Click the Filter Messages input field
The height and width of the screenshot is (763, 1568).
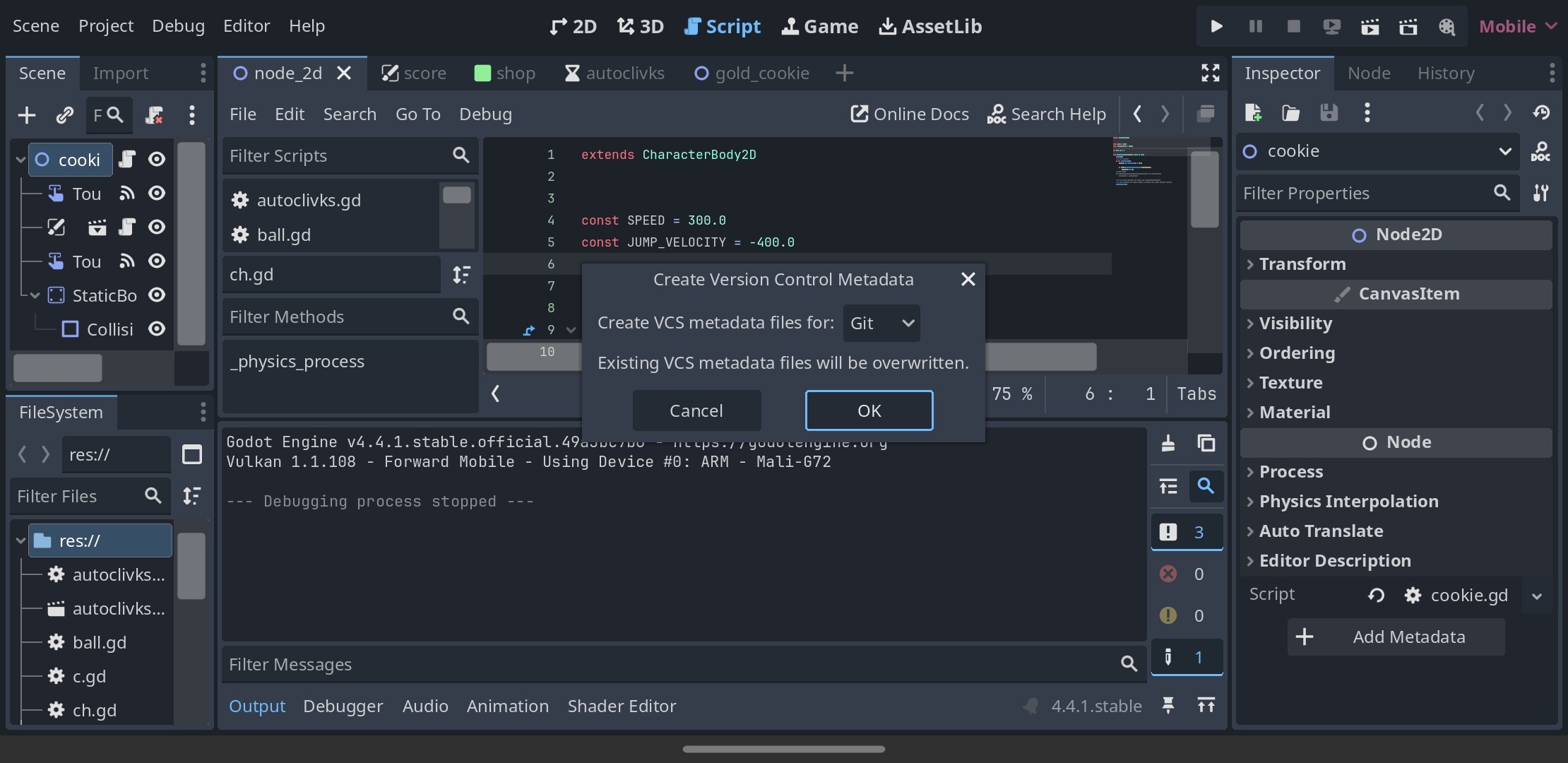pos(683,664)
